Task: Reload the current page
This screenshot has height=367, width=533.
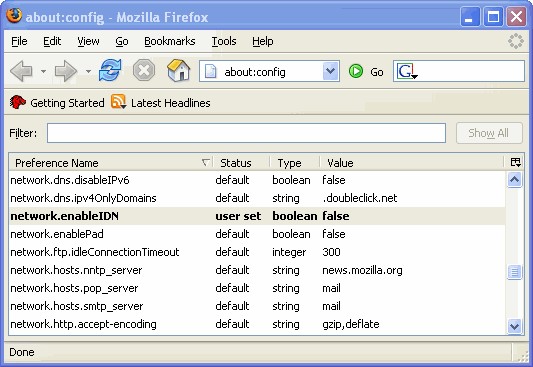Action: 110,70
